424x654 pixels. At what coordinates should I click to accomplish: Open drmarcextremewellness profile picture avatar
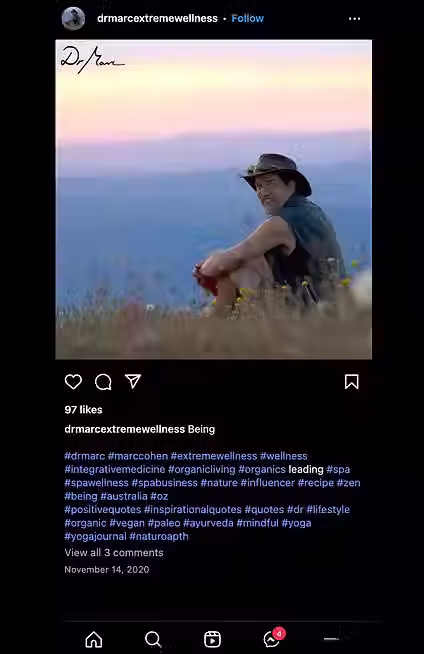[x=73, y=18]
